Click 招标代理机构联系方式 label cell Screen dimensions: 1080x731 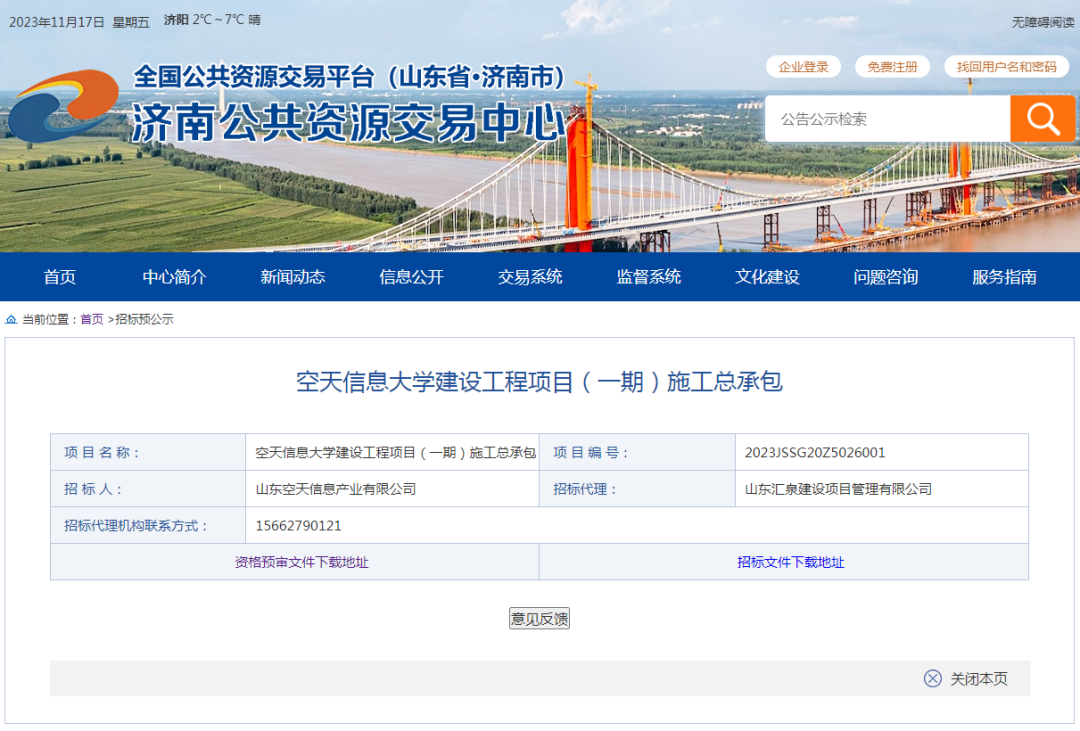(x=148, y=526)
